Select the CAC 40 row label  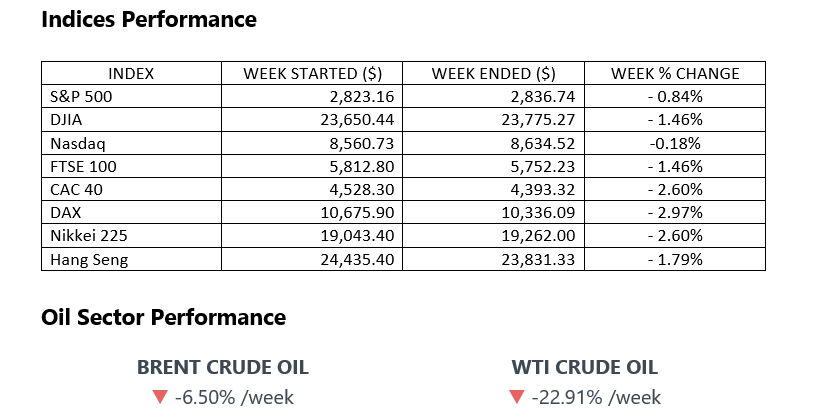click(x=72, y=190)
